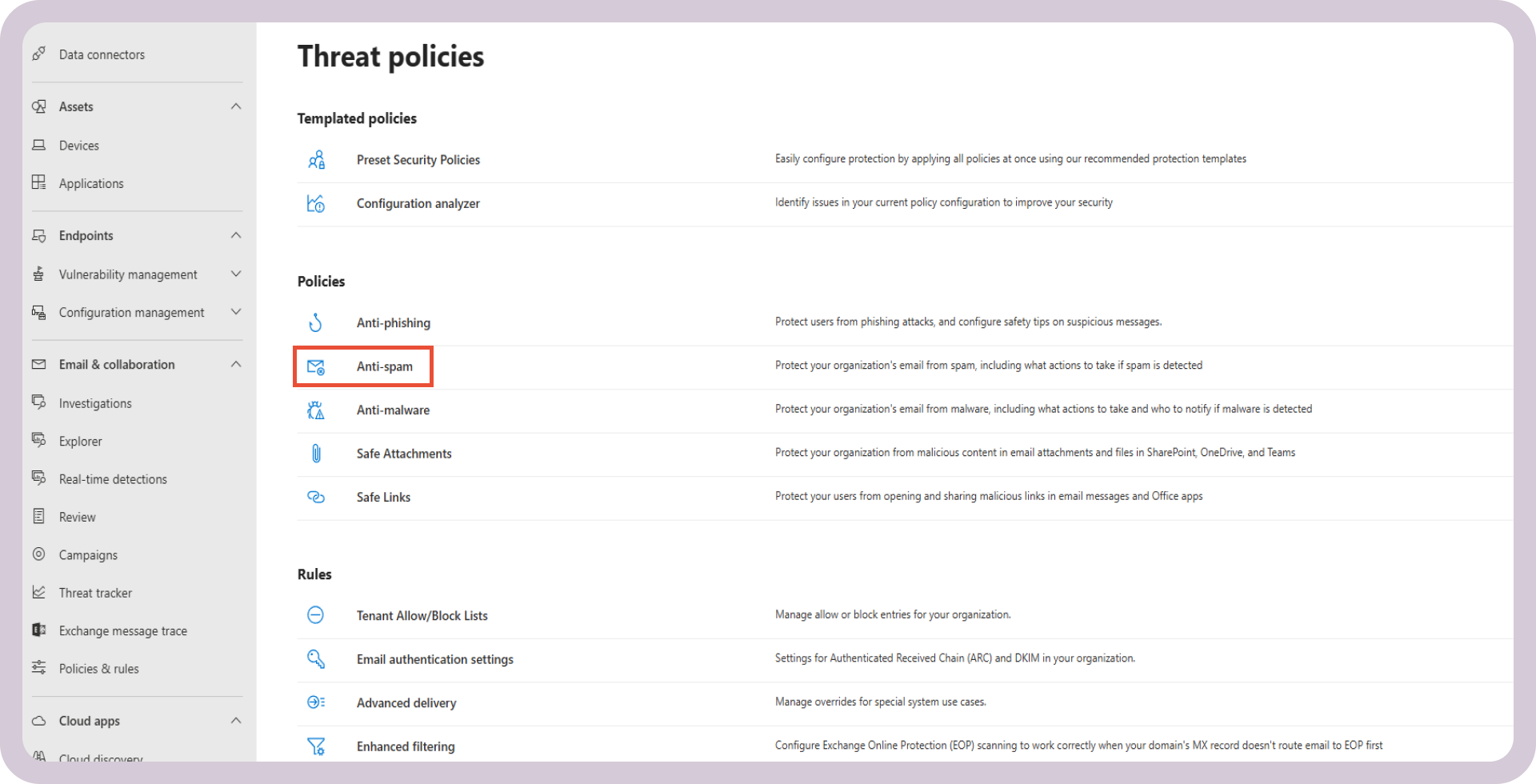Collapse the Assets section
The width and height of the screenshot is (1536, 784).
[236, 106]
